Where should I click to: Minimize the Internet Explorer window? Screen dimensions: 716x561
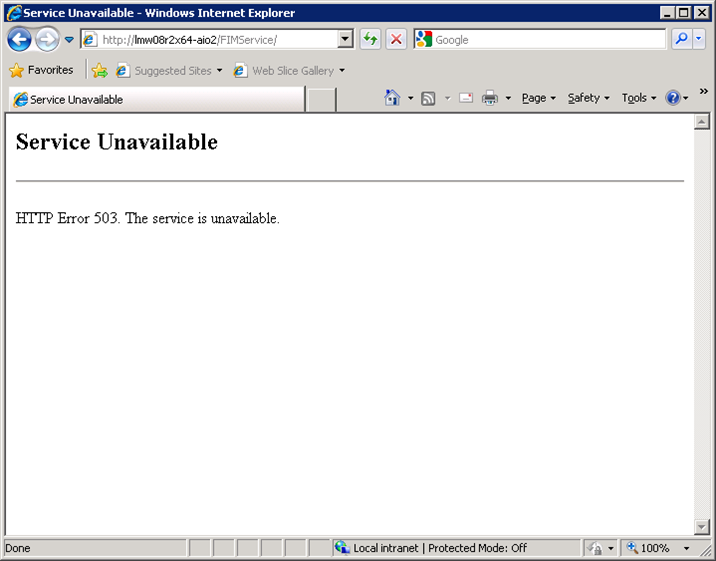tap(667, 12)
